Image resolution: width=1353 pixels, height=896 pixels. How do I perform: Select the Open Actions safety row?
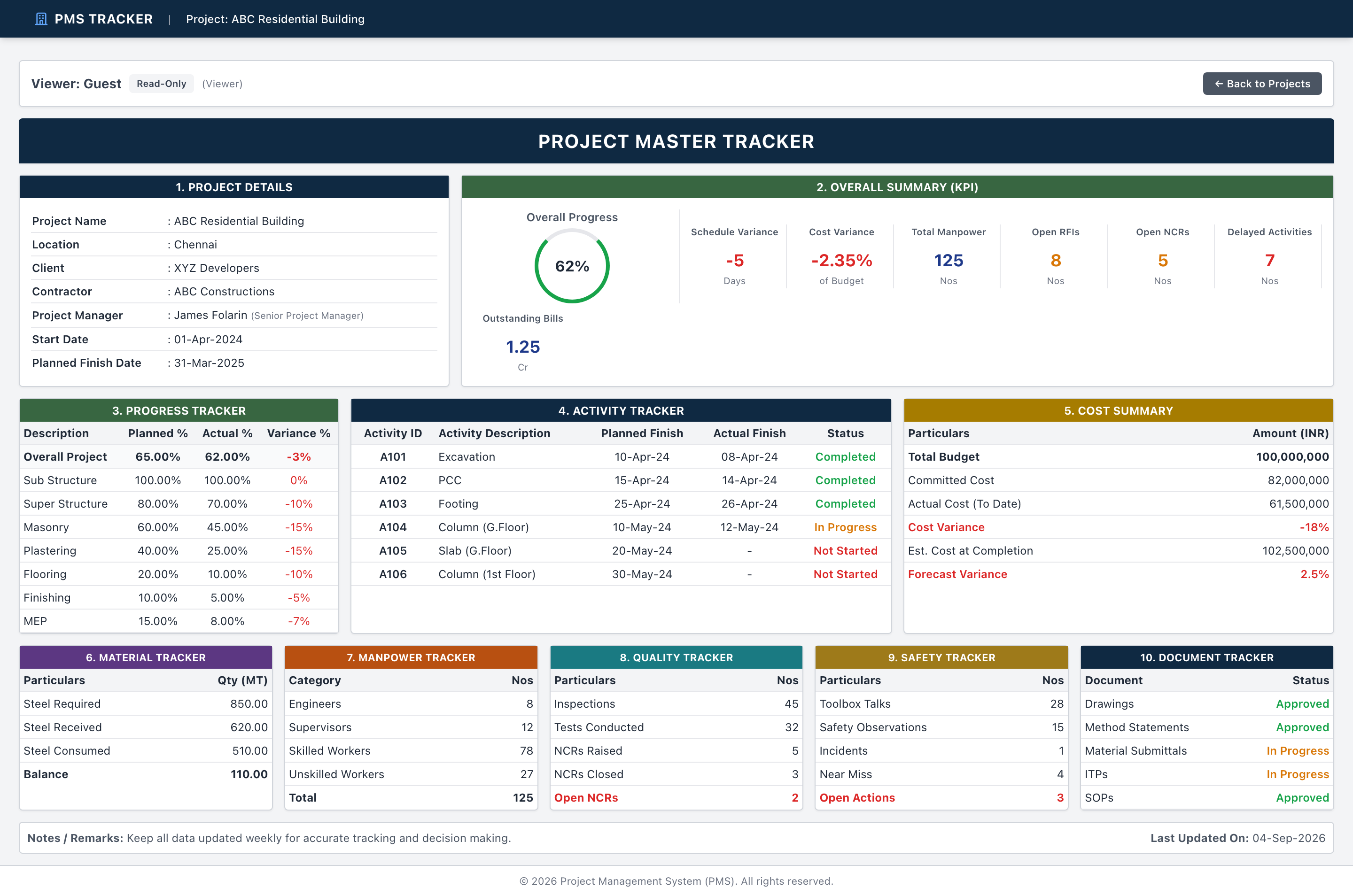coord(941,797)
